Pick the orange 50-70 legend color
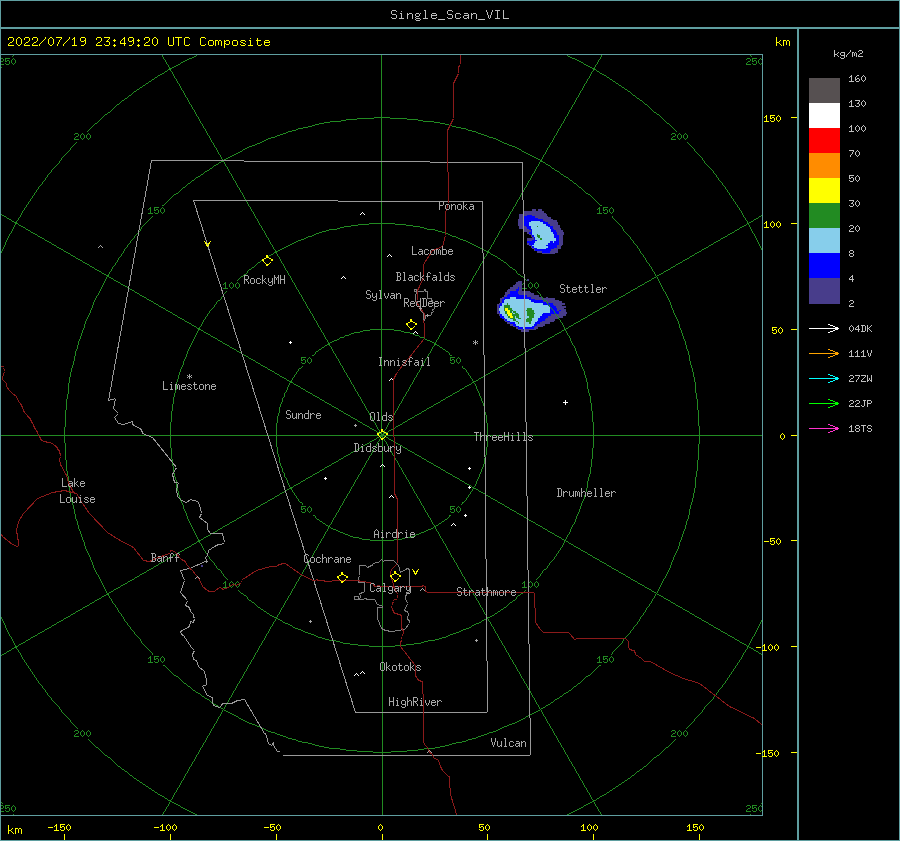The width and height of the screenshot is (900, 841). pos(824,166)
